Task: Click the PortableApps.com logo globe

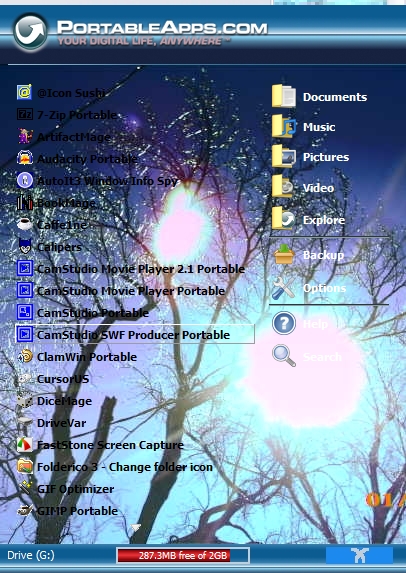Action: [x=30, y=32]
